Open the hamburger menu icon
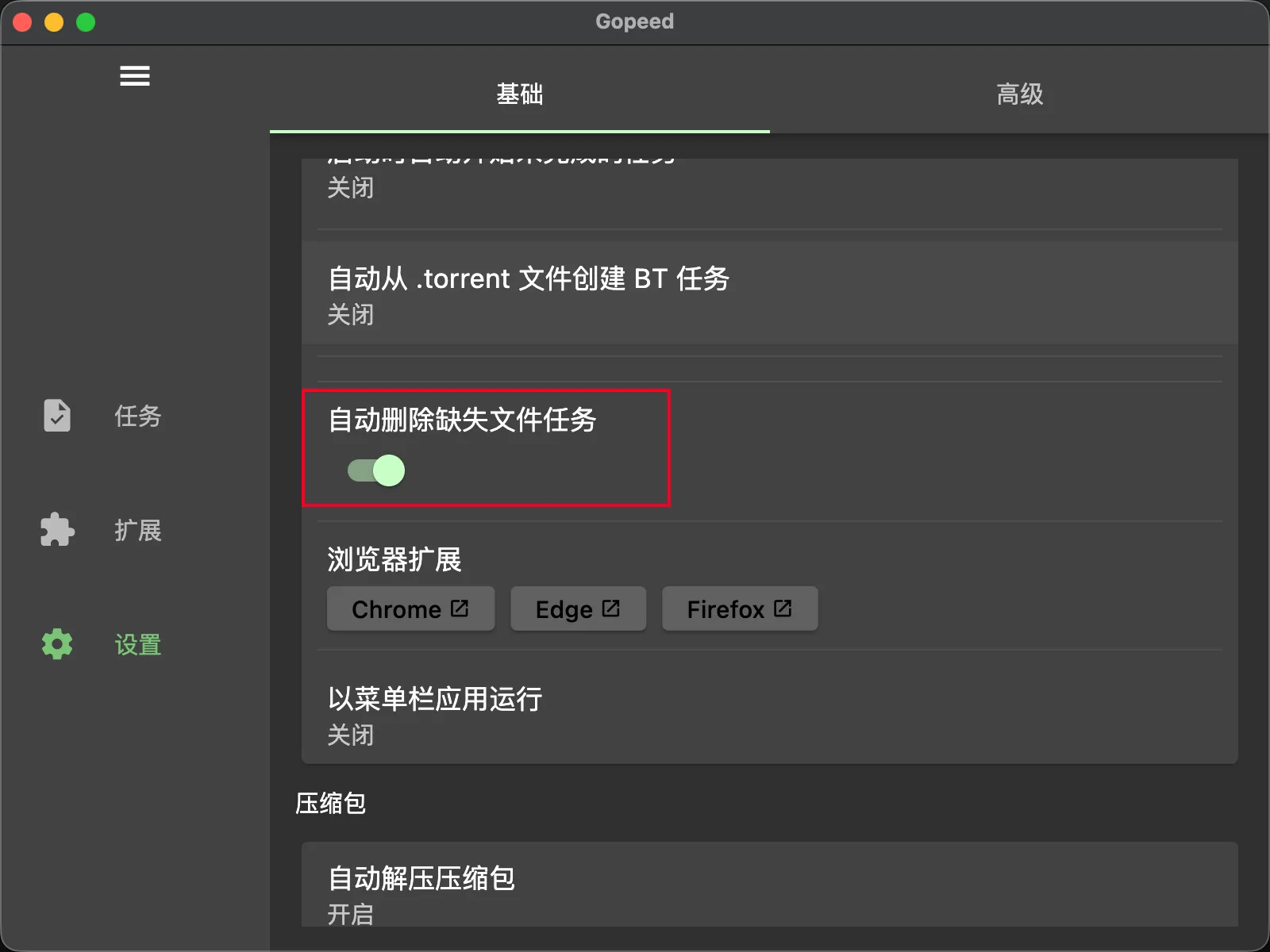 (x=135, y=76)
